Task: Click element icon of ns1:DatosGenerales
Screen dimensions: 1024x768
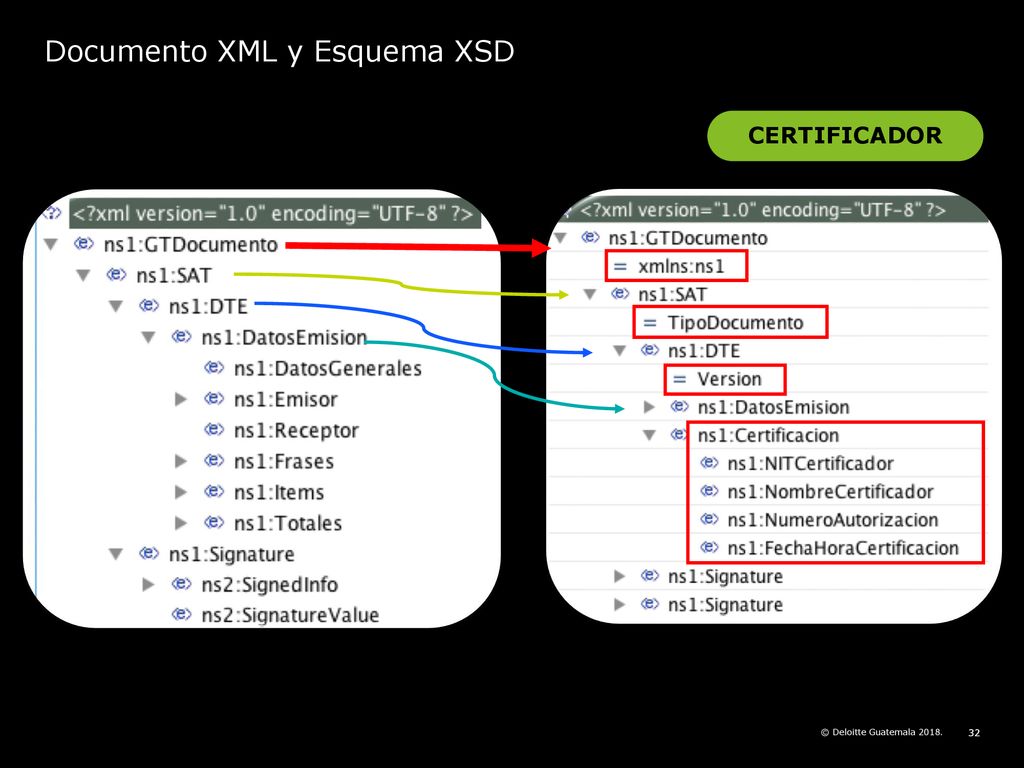Action: tap(214, 367)
